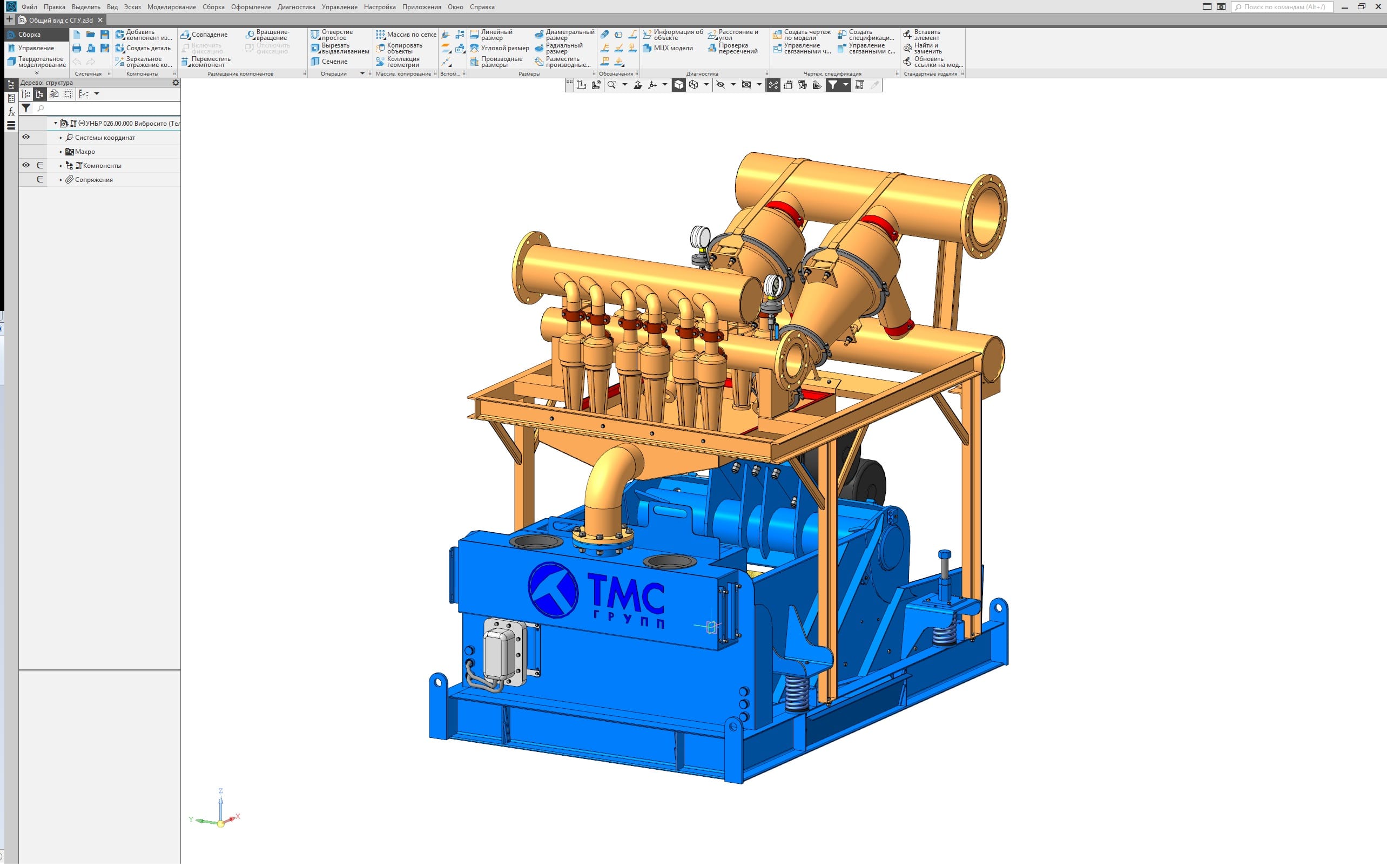Click the shaded display mode cube icon

pos(678,85)
